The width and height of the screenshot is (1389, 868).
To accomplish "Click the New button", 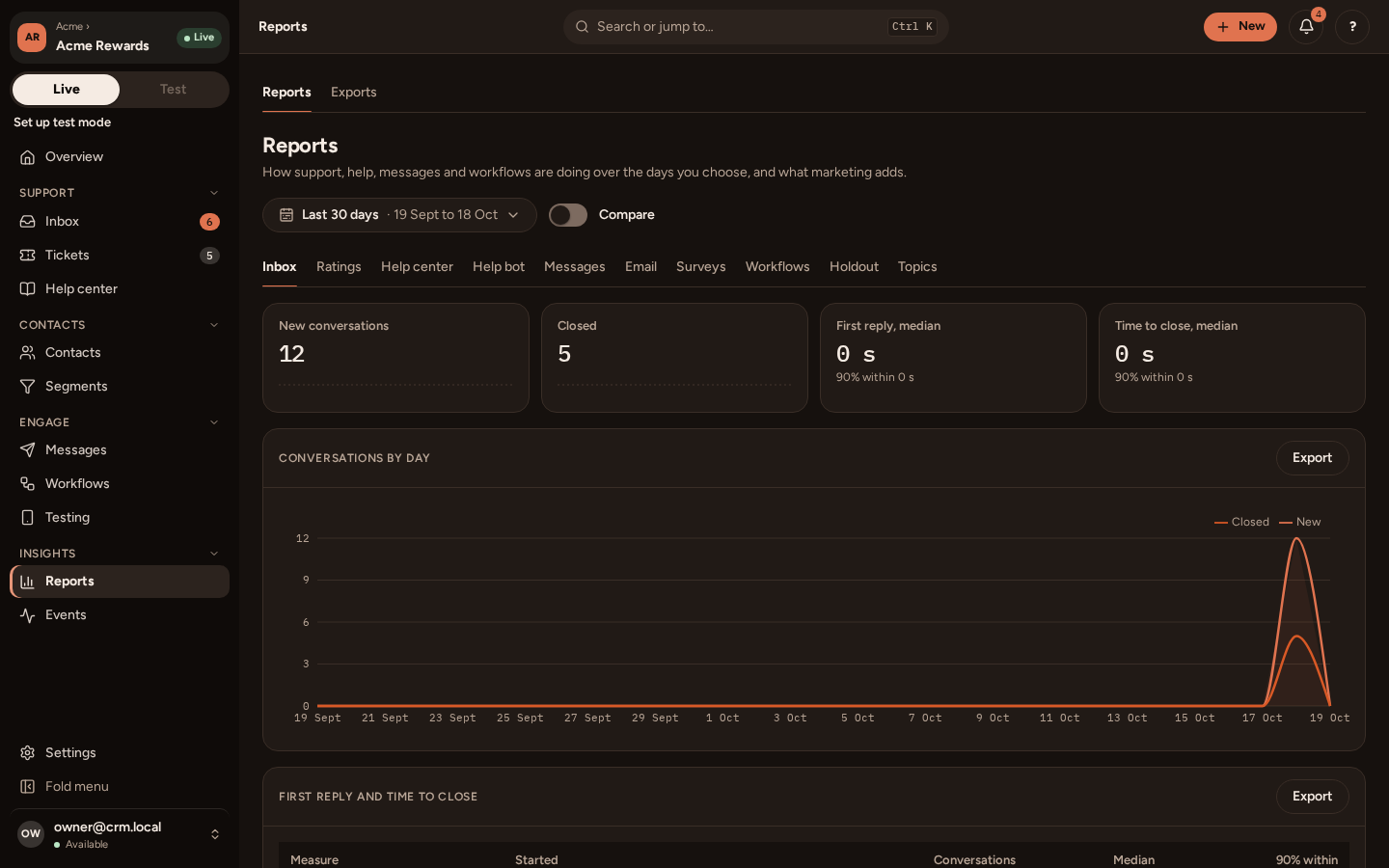I will [x=1240, y=27].
